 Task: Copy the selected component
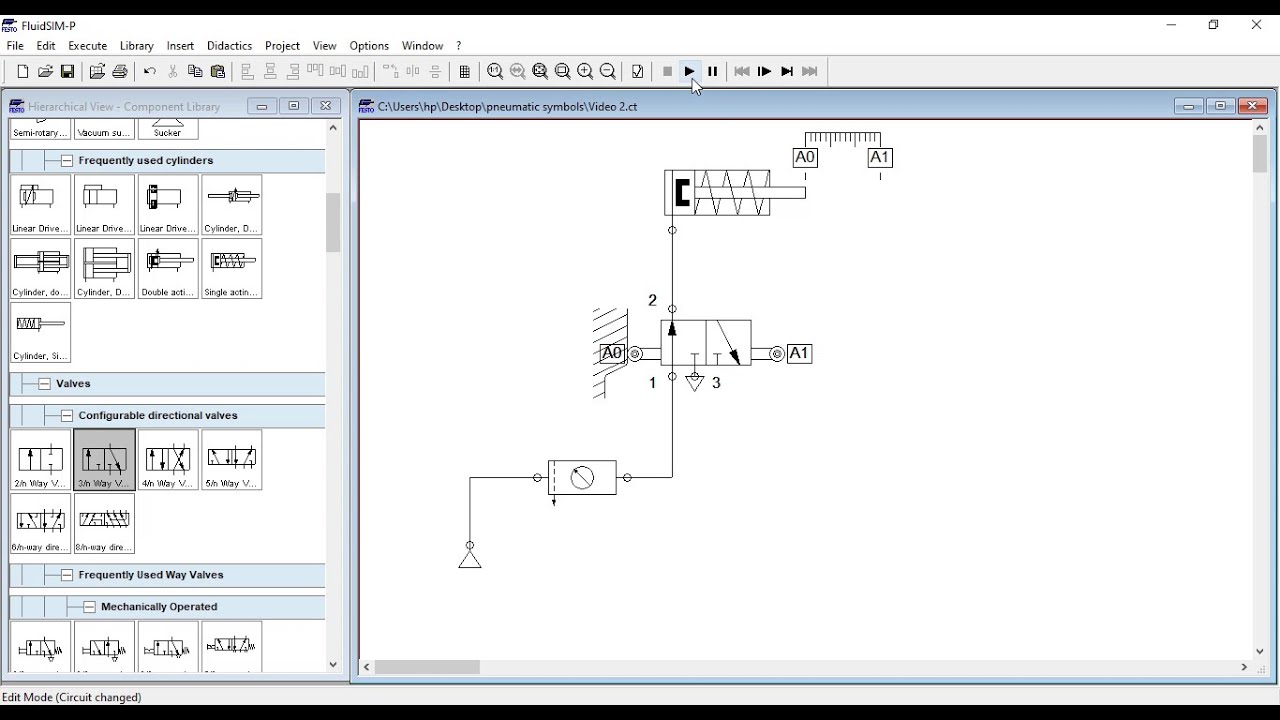click(x=195, y=71)
